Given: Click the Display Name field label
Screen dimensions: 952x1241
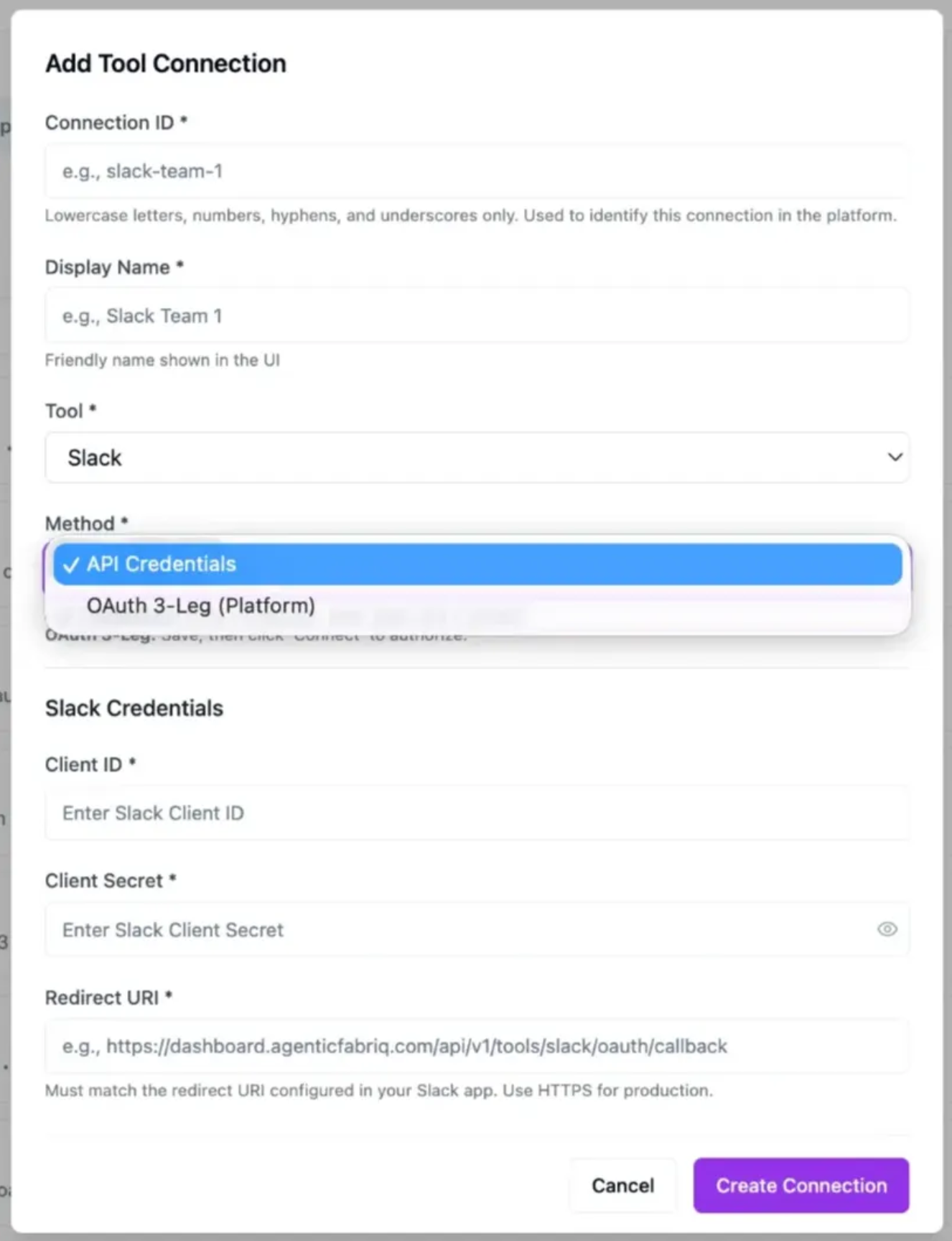Looking at the screenshot, I should click(108, 267).
